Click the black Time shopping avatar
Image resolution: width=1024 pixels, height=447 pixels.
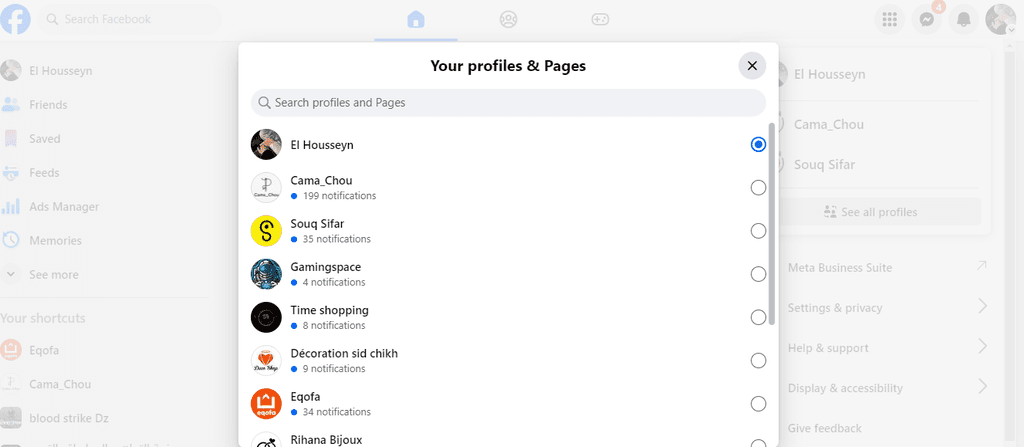pyautogui.click(x=266, y=317)
